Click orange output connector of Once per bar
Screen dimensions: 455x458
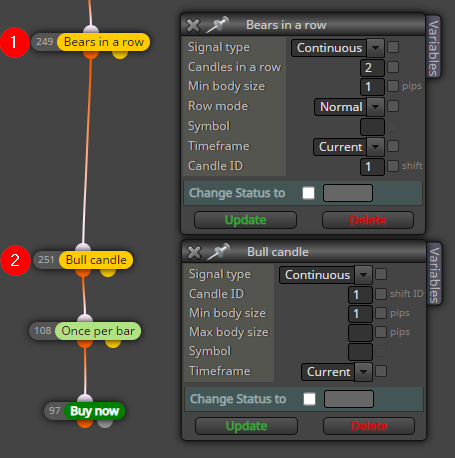(x=85, y=343)
